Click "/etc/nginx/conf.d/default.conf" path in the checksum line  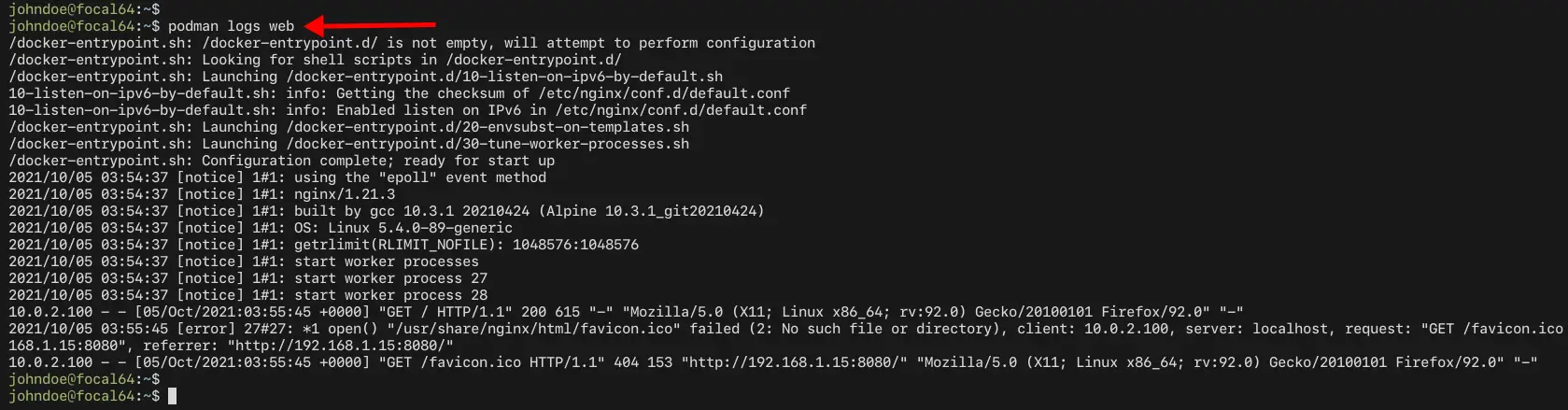click(664, 93)
